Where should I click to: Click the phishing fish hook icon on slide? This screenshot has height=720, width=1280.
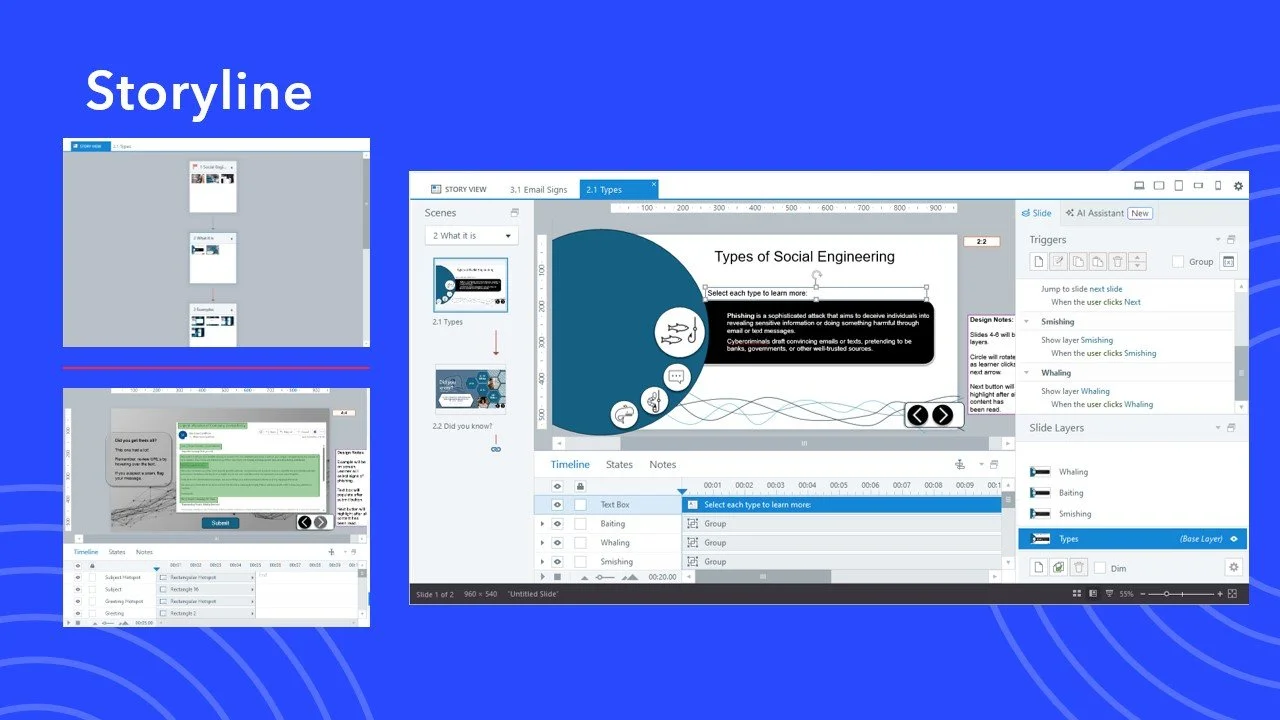680,332
